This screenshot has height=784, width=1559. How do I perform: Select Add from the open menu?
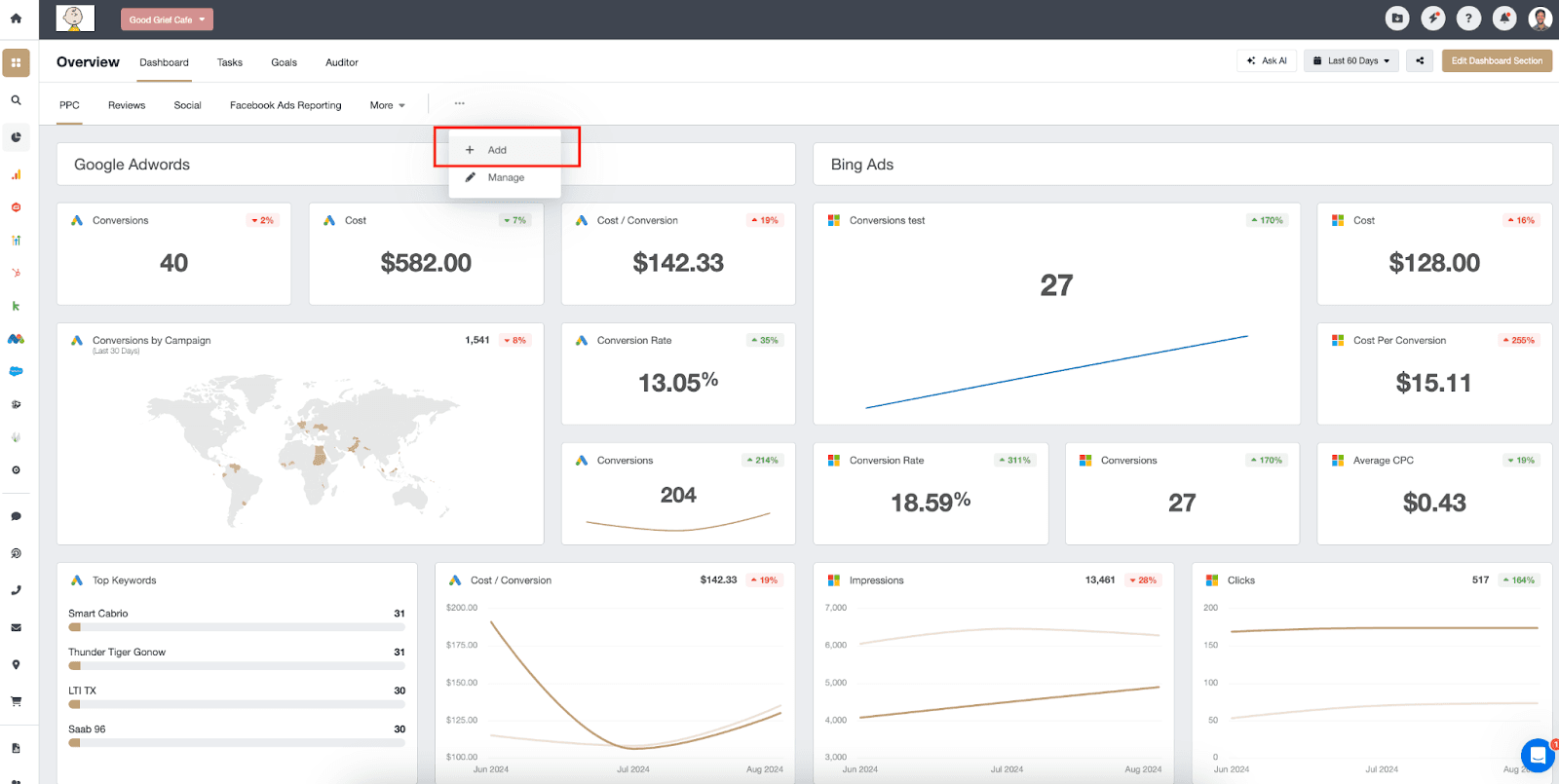tap(497, 150)
